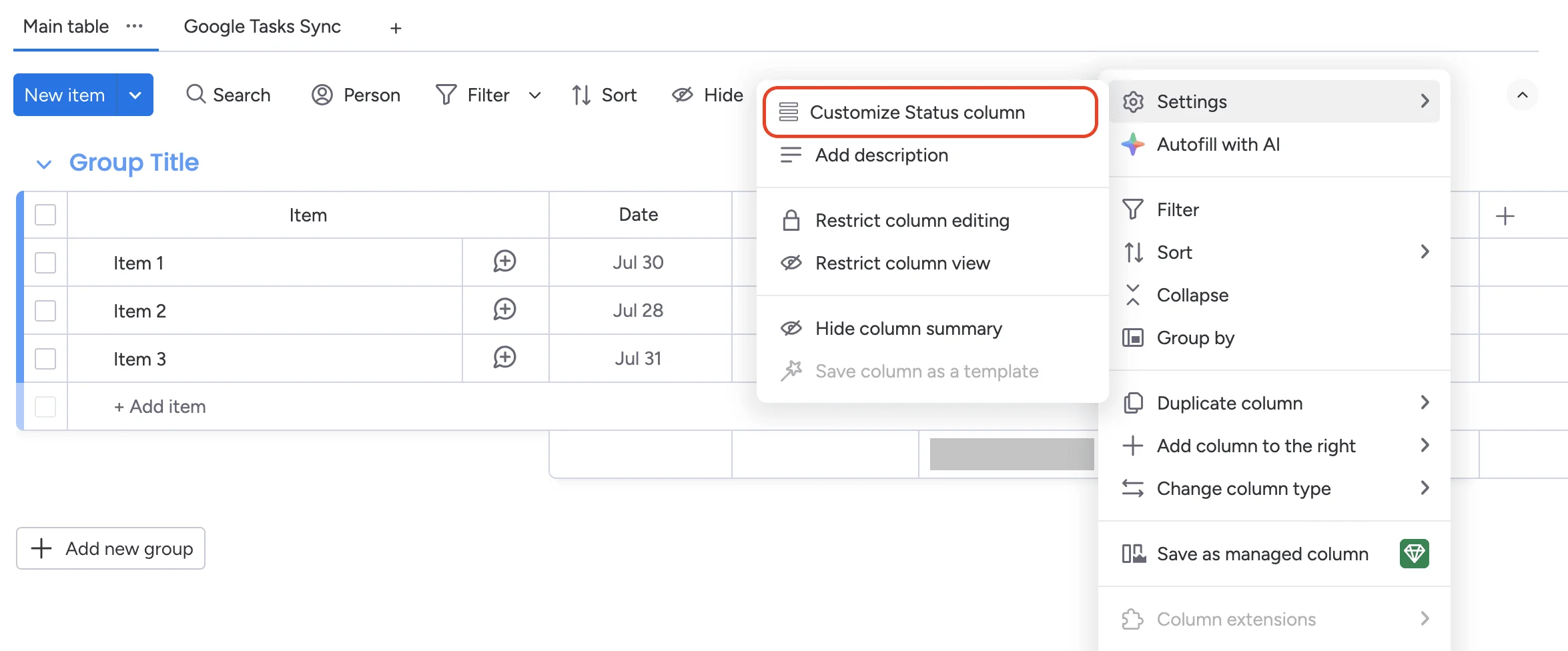Switch to the Main table tab
This screenshot has height=651, width=1568.
tap(66, 27)
